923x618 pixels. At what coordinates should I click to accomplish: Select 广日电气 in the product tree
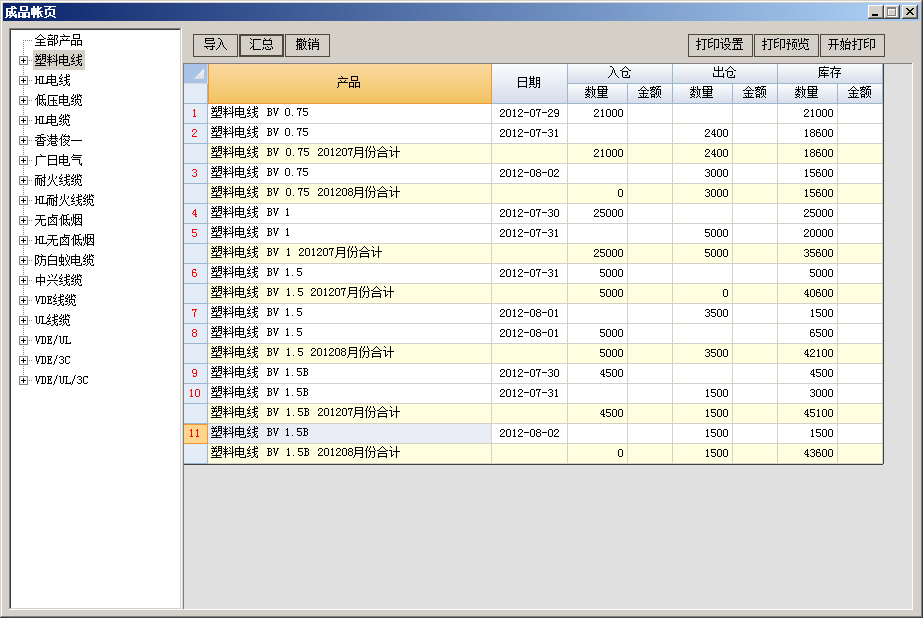click(x=58, y=161)
